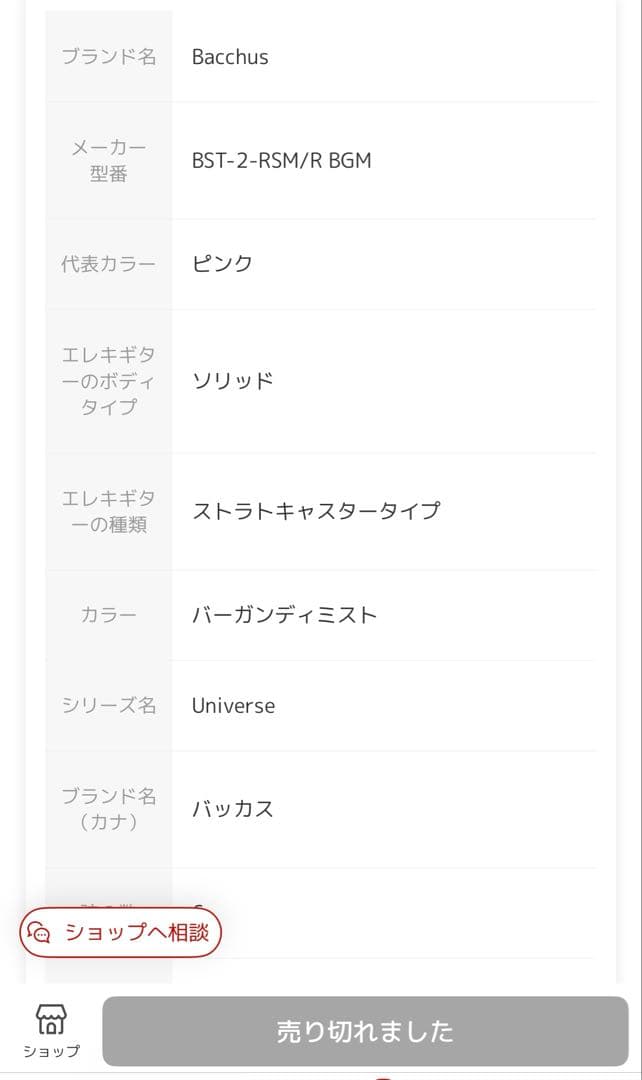Select the バッカス katakana brand value

coord(232,809)
